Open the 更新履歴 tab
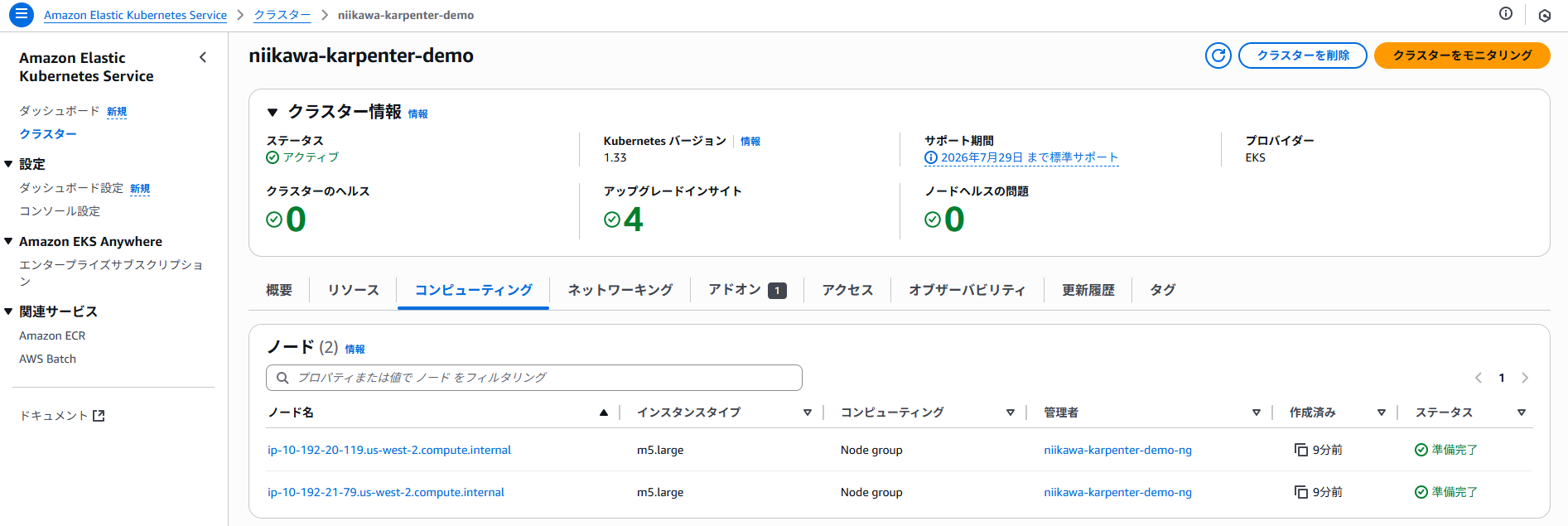Screen dimensions: 1568x526 (1088, 290)
